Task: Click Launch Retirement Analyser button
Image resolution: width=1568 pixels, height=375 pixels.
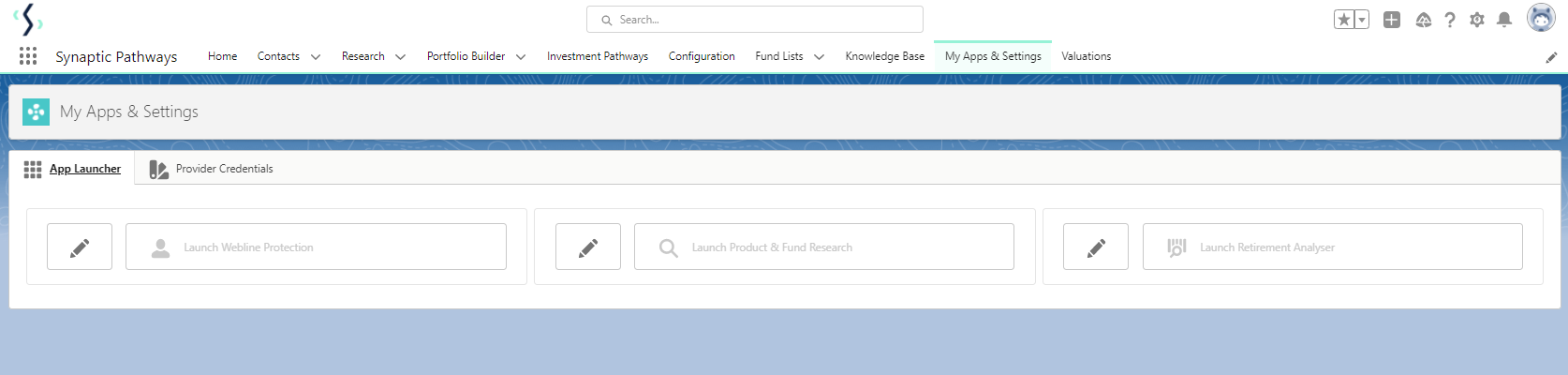Action: point(1333,247)
